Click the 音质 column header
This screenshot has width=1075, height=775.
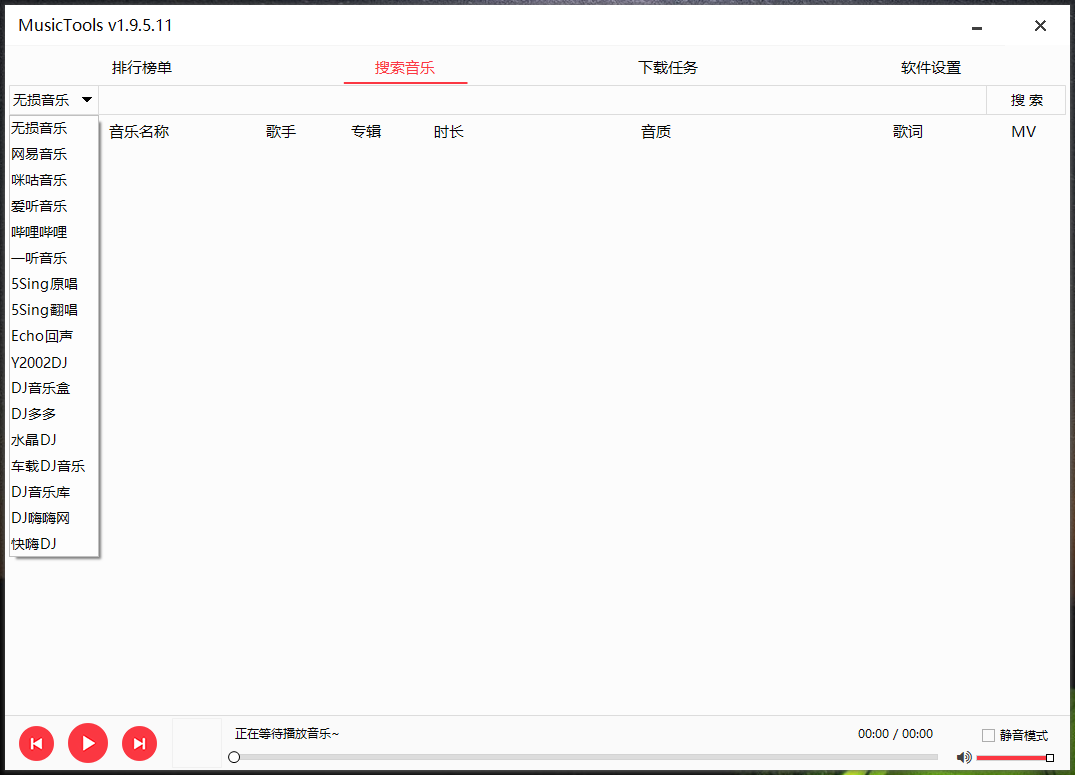pyautogui.click(x=656, y=132)
